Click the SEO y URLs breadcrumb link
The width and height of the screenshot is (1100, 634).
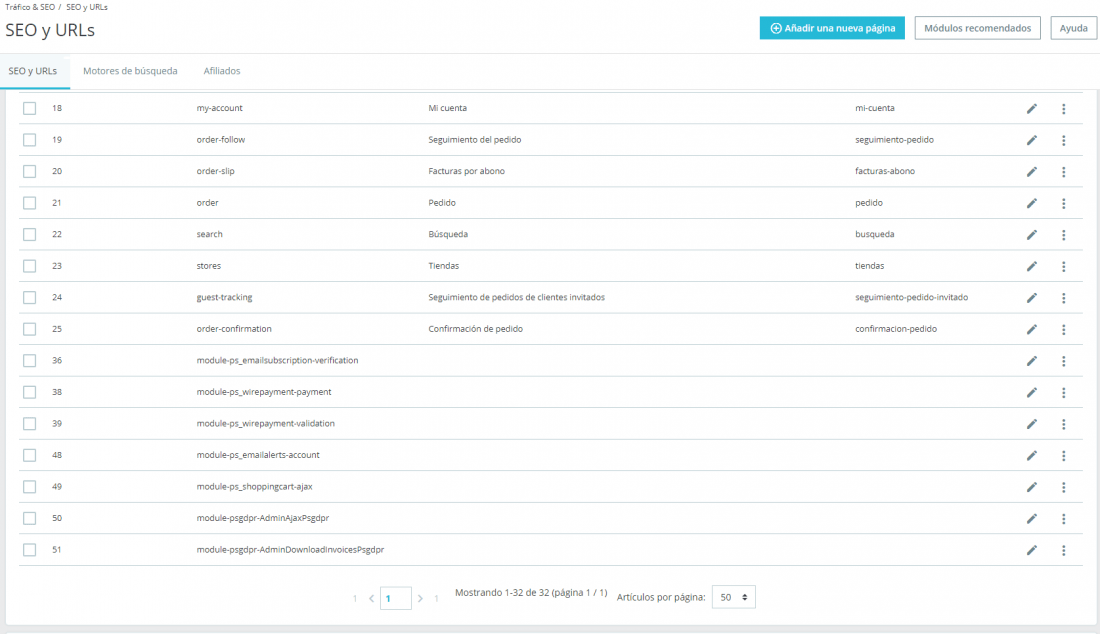(x=87, y=7)
